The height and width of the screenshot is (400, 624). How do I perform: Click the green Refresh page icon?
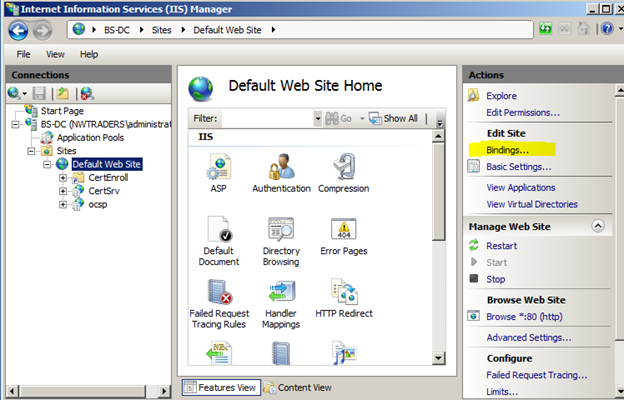tap(546, 29)
